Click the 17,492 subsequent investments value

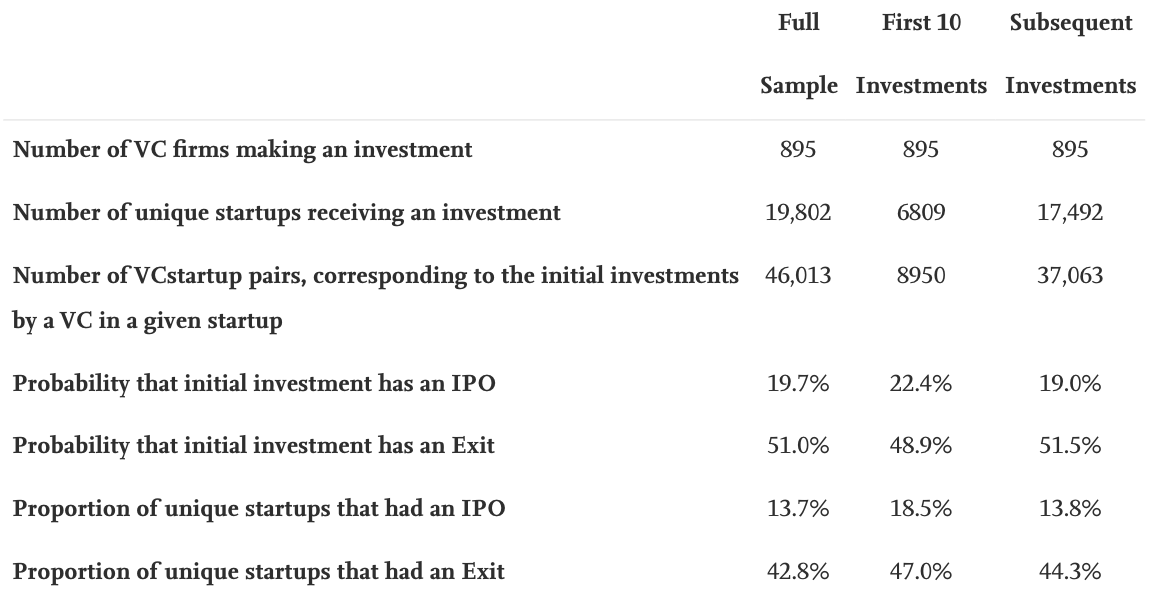point(1070,213)
